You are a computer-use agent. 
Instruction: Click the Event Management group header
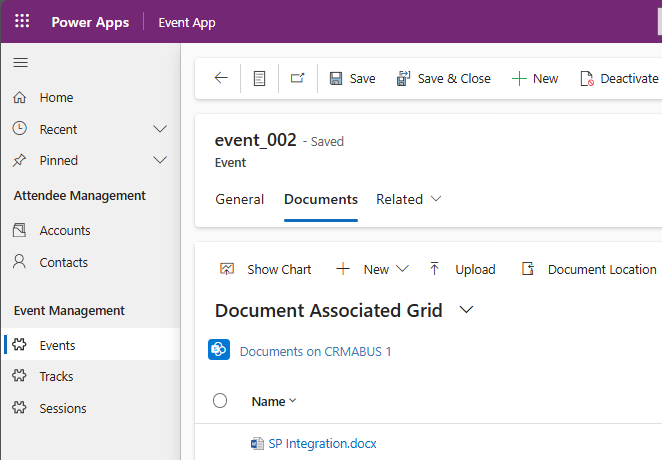click(69, 311)
